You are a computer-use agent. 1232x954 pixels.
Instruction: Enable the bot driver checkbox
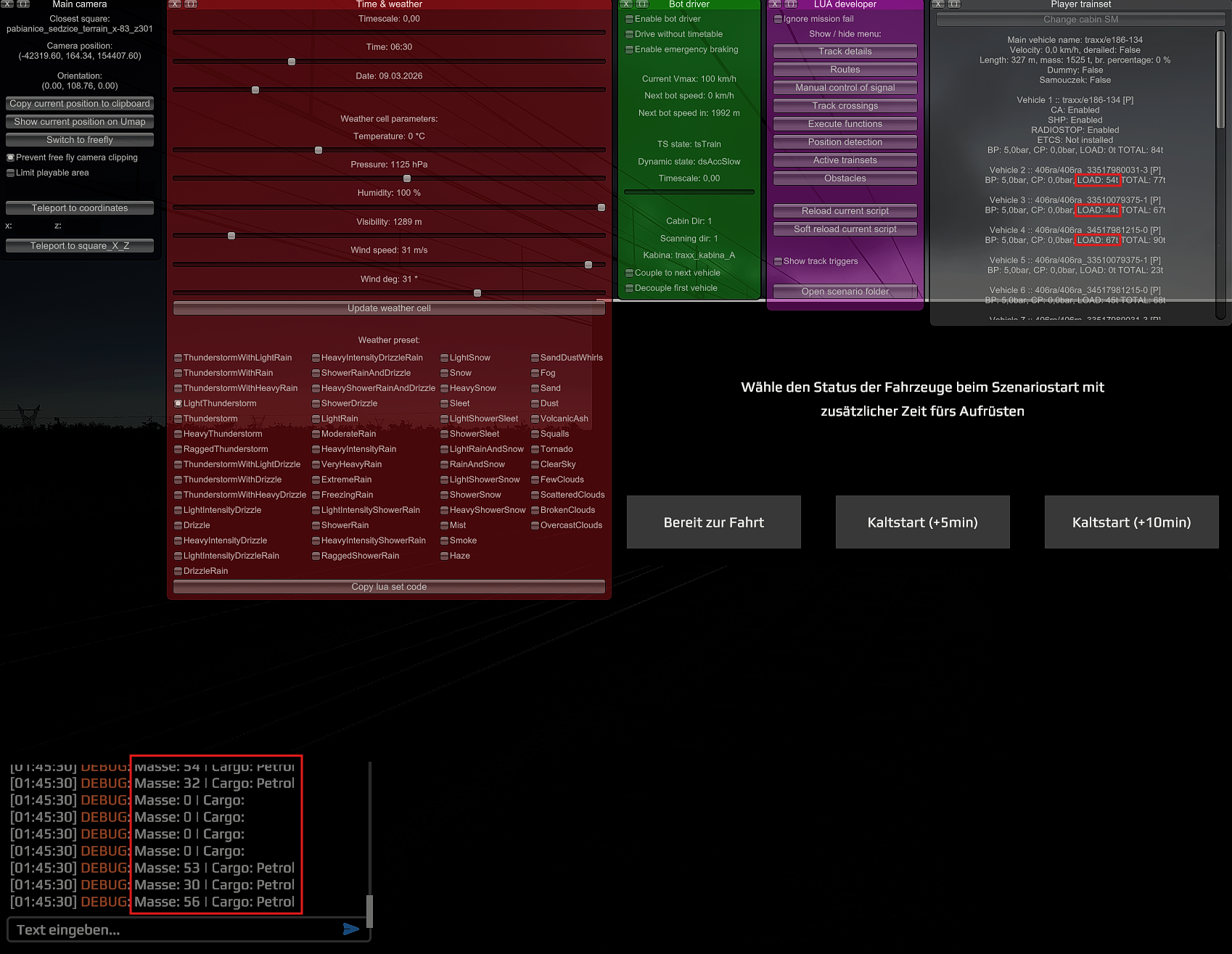pos(629,19)
